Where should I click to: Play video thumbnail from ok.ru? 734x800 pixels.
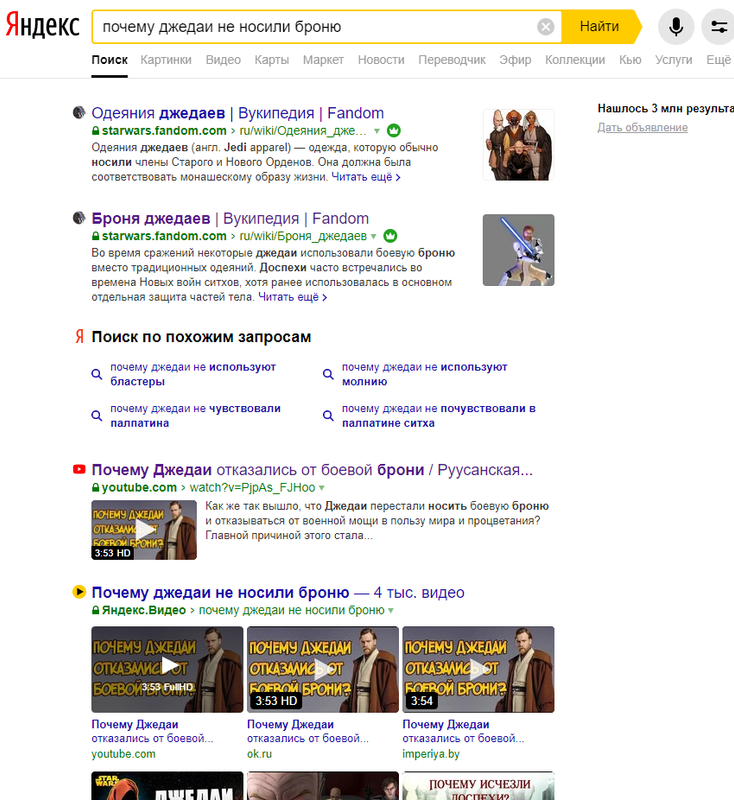[x=323, y=669]
